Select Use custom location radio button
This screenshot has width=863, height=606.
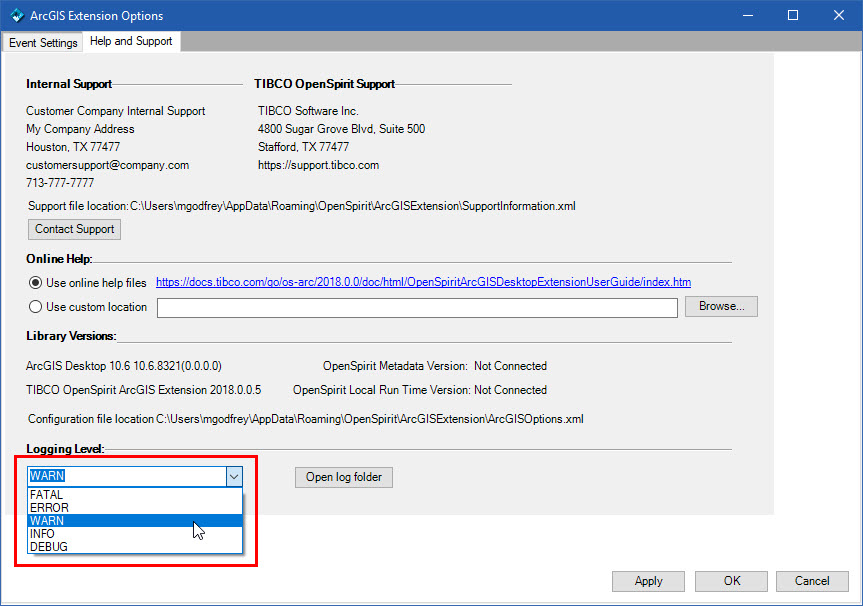35,307
